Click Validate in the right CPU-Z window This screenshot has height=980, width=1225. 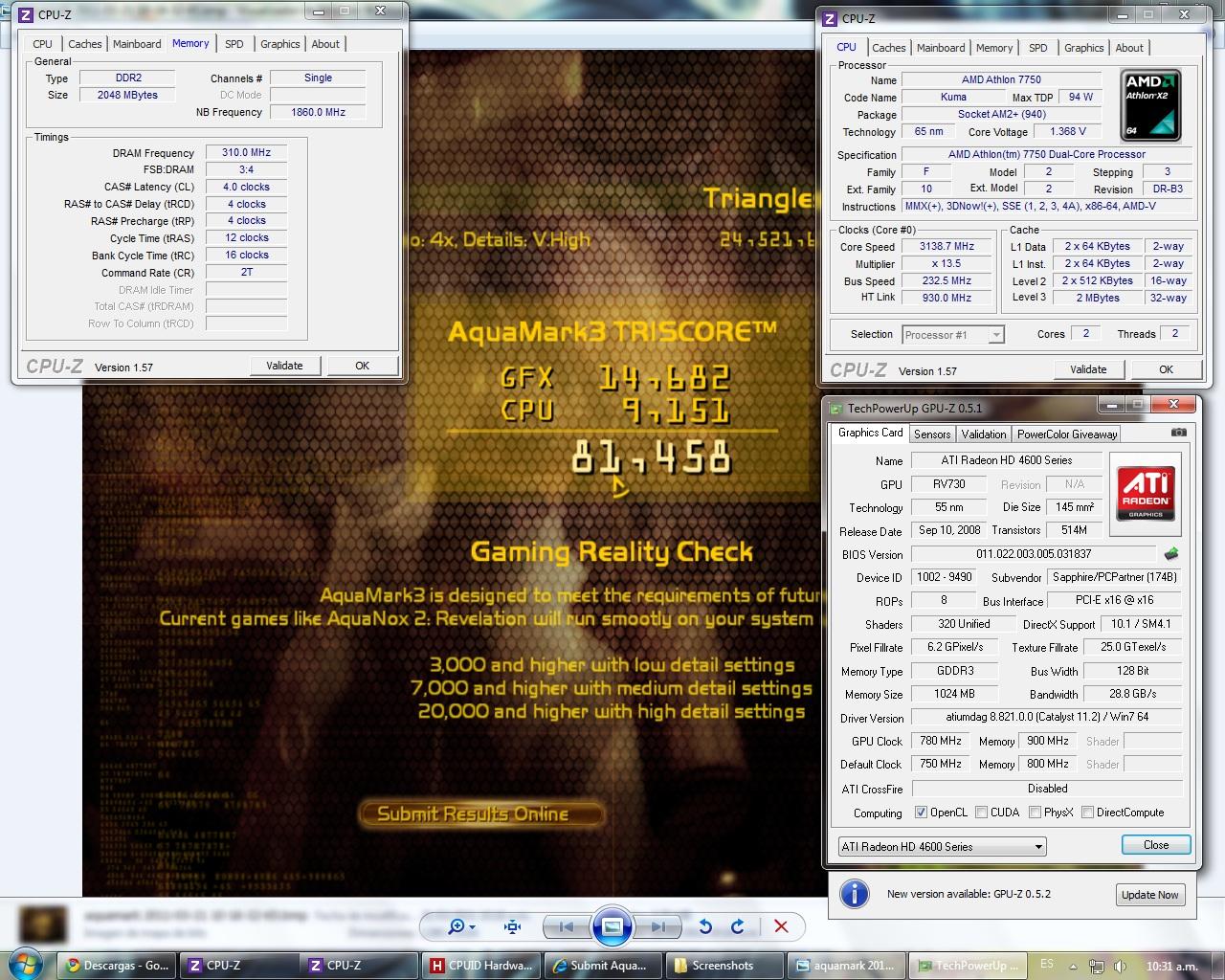[1088, 369]
